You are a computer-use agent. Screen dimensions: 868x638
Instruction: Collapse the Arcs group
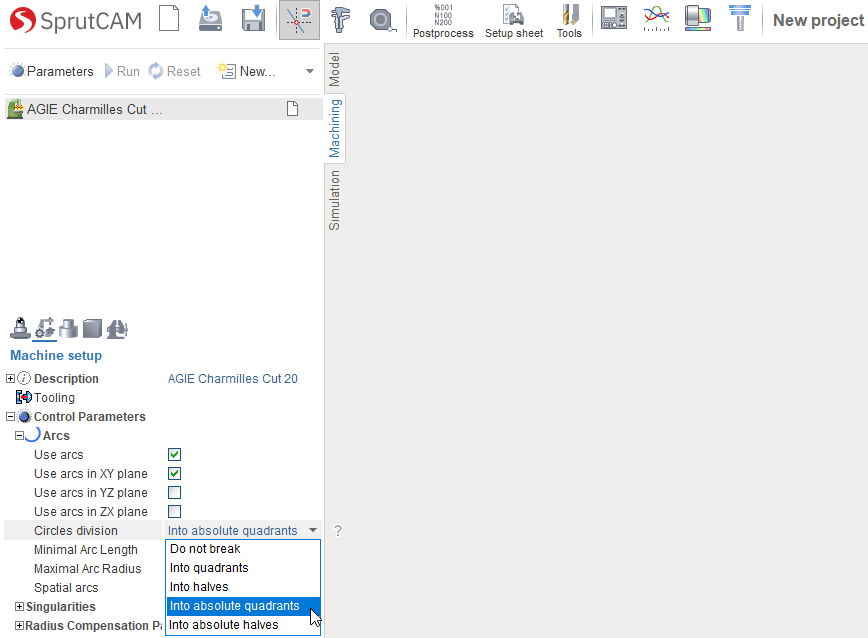(x=19, y=435)
